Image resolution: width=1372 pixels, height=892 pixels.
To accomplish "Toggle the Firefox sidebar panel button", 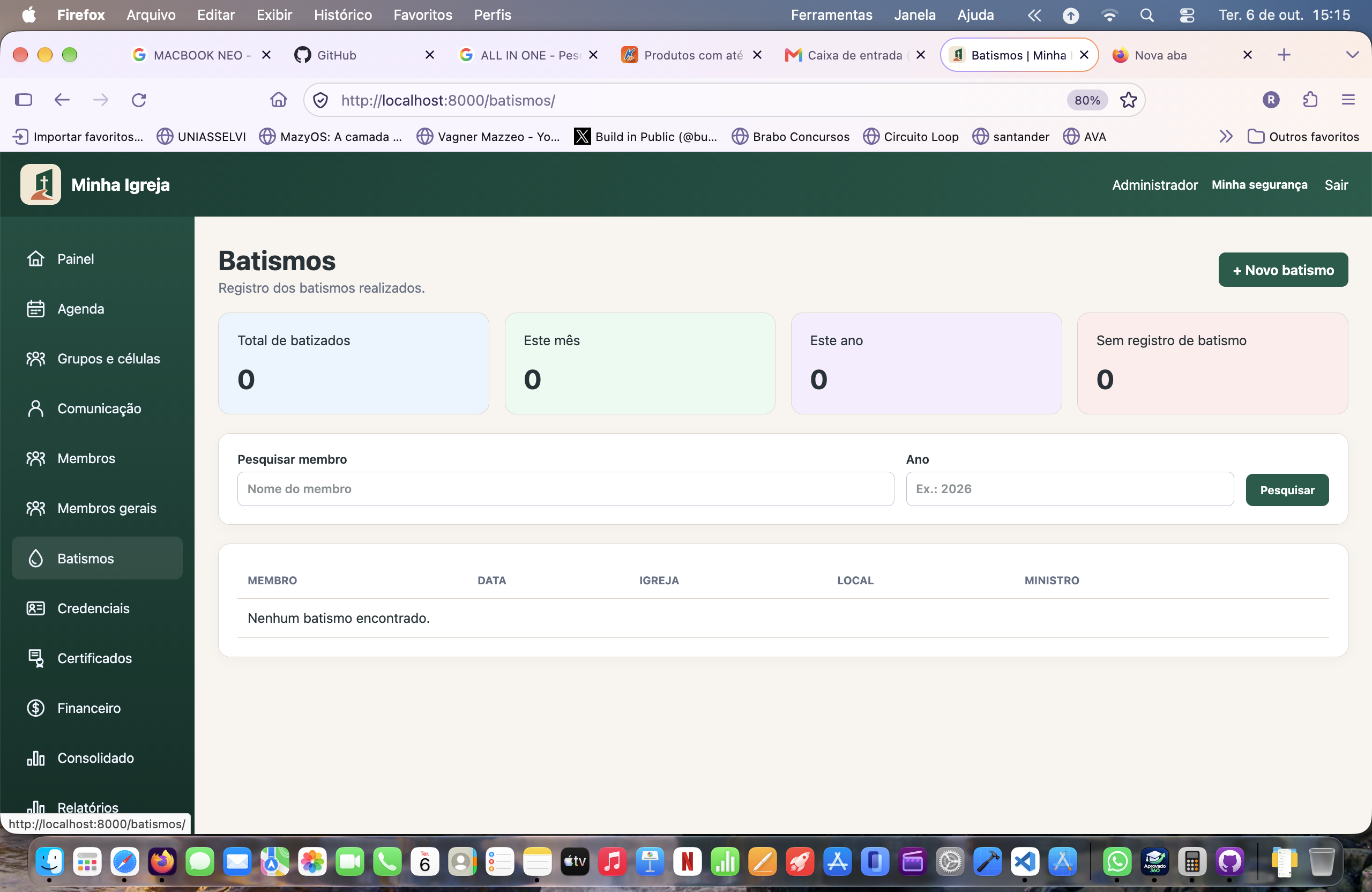I will (24, 100).
